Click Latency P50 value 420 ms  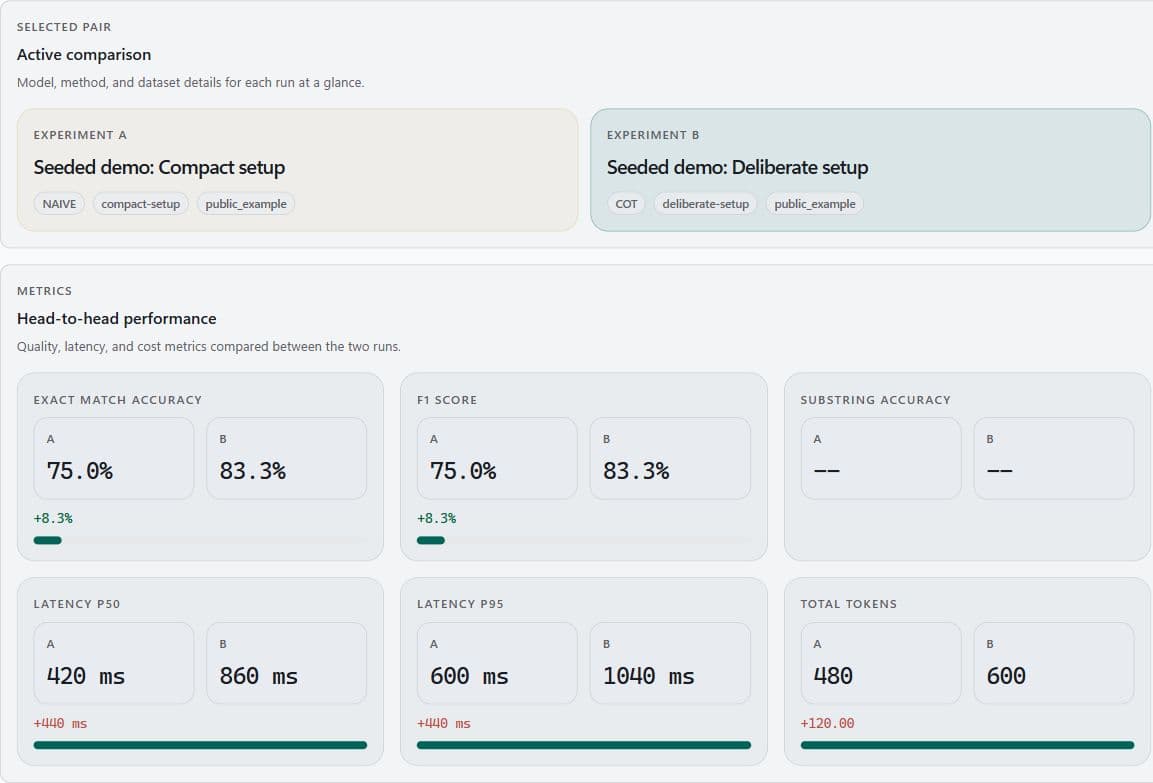tap(86, 676)
